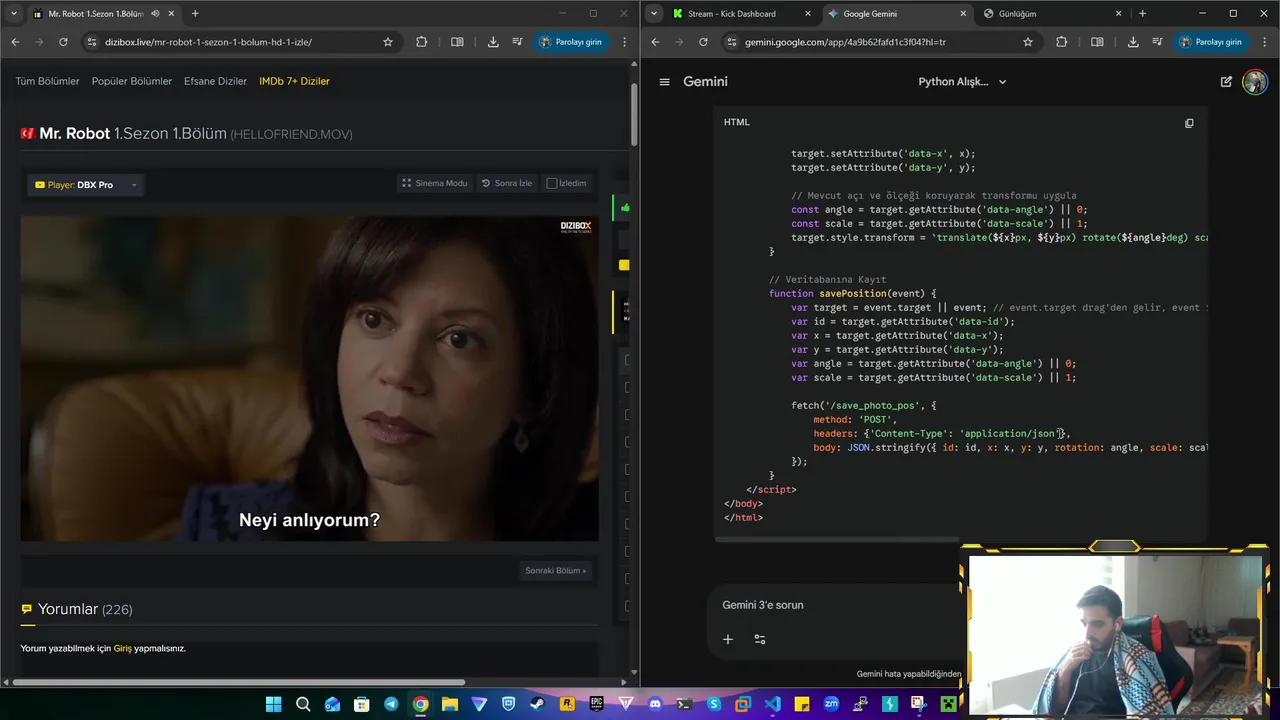Open the Player: DBX Pro dropdown
1280x720 pixels.
pos(86,185)
